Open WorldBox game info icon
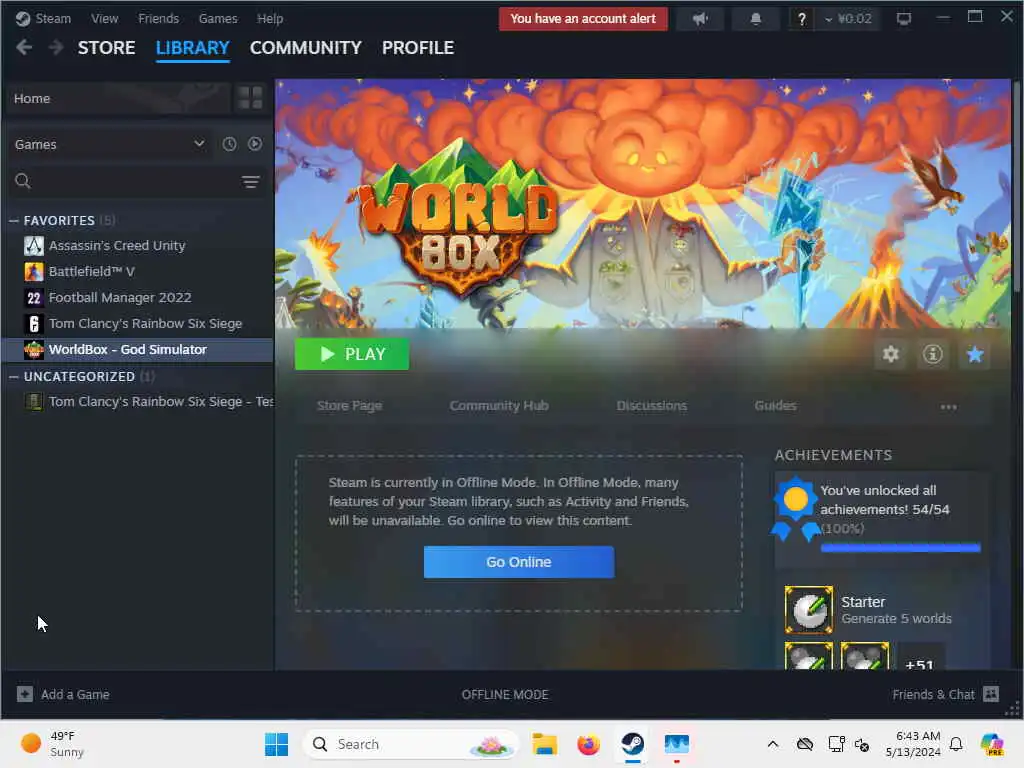Image resolution: width=1024 pixels, height=768 pixels. [x=932, y=354]
